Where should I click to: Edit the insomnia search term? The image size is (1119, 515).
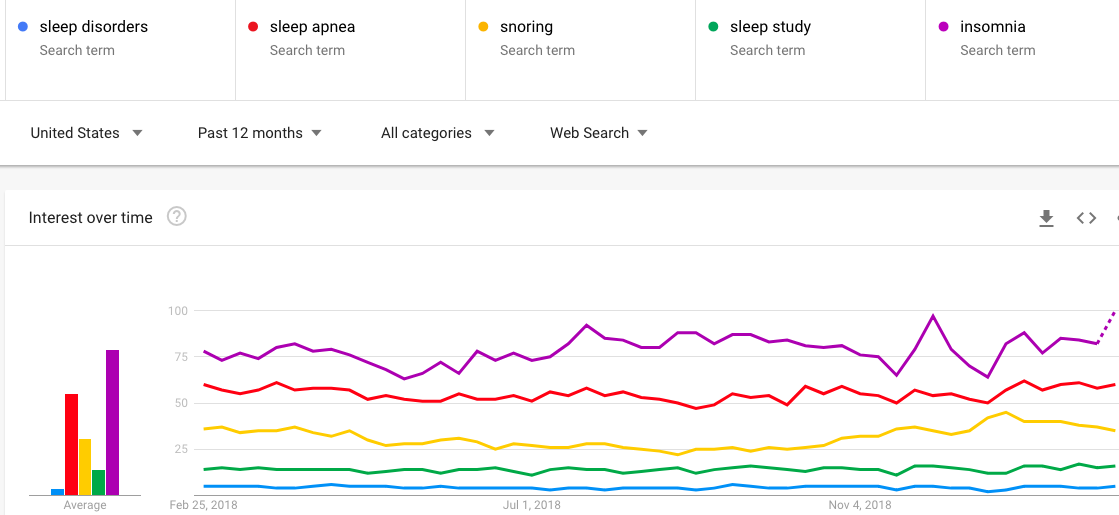pos(993,27)
